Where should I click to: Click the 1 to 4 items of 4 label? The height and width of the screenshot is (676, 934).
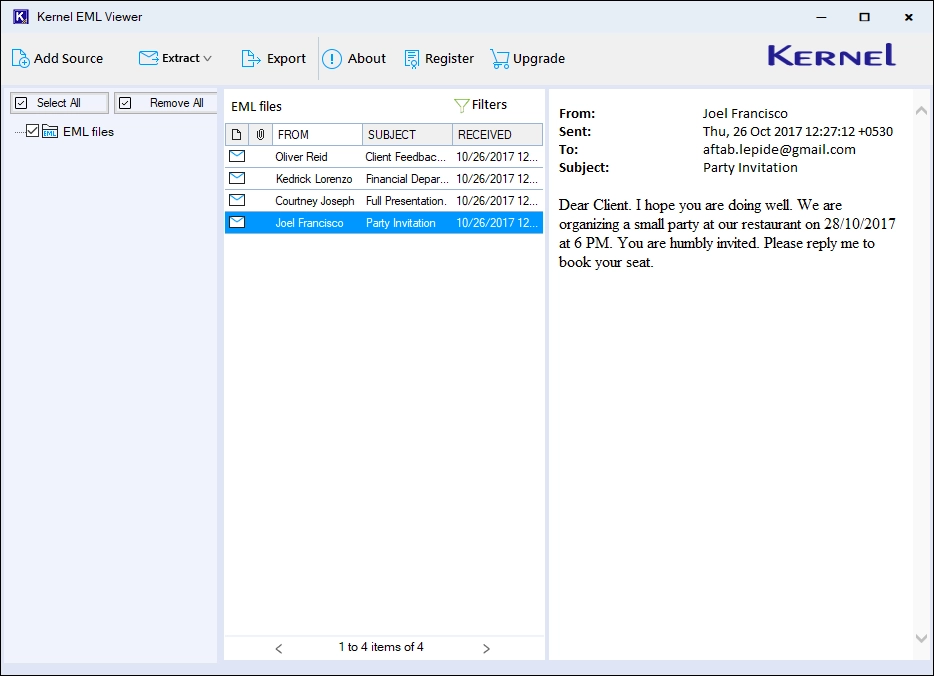(x=381, y=647)
